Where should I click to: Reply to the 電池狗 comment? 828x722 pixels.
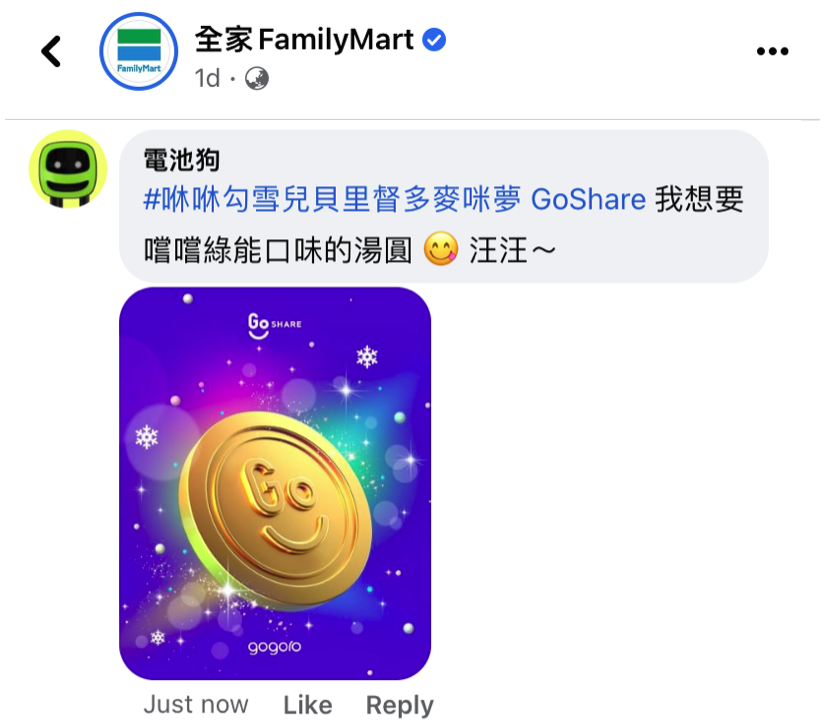click(400, 705)
